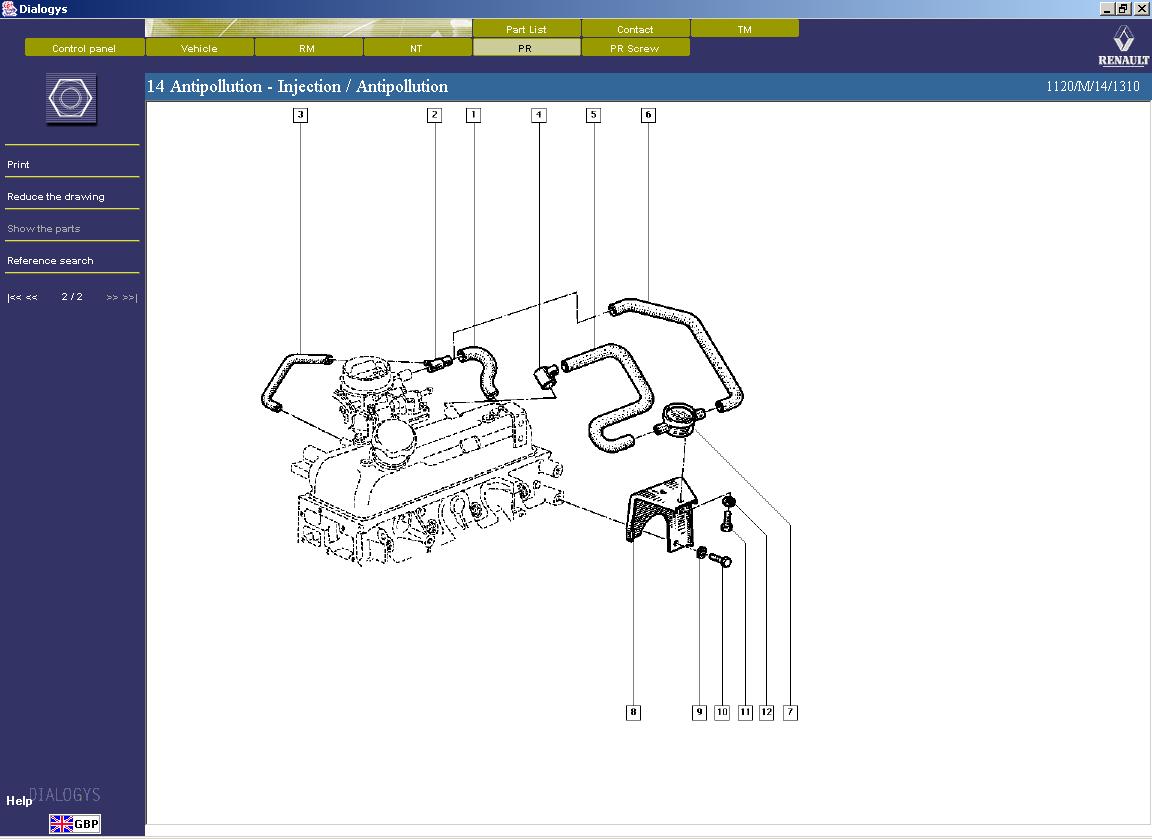Click Show the parts
The width and height of the screenshot is (1152, 839).
tap(43, 228)
